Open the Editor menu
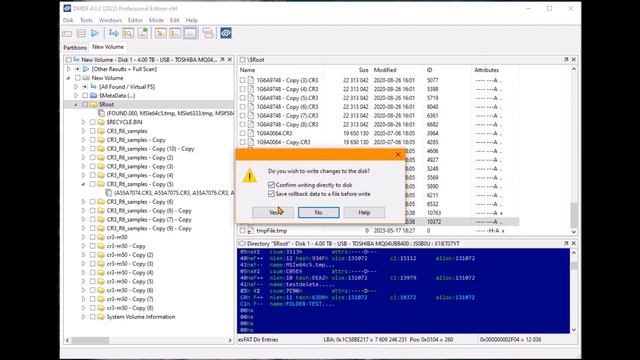 coord(135,20)
